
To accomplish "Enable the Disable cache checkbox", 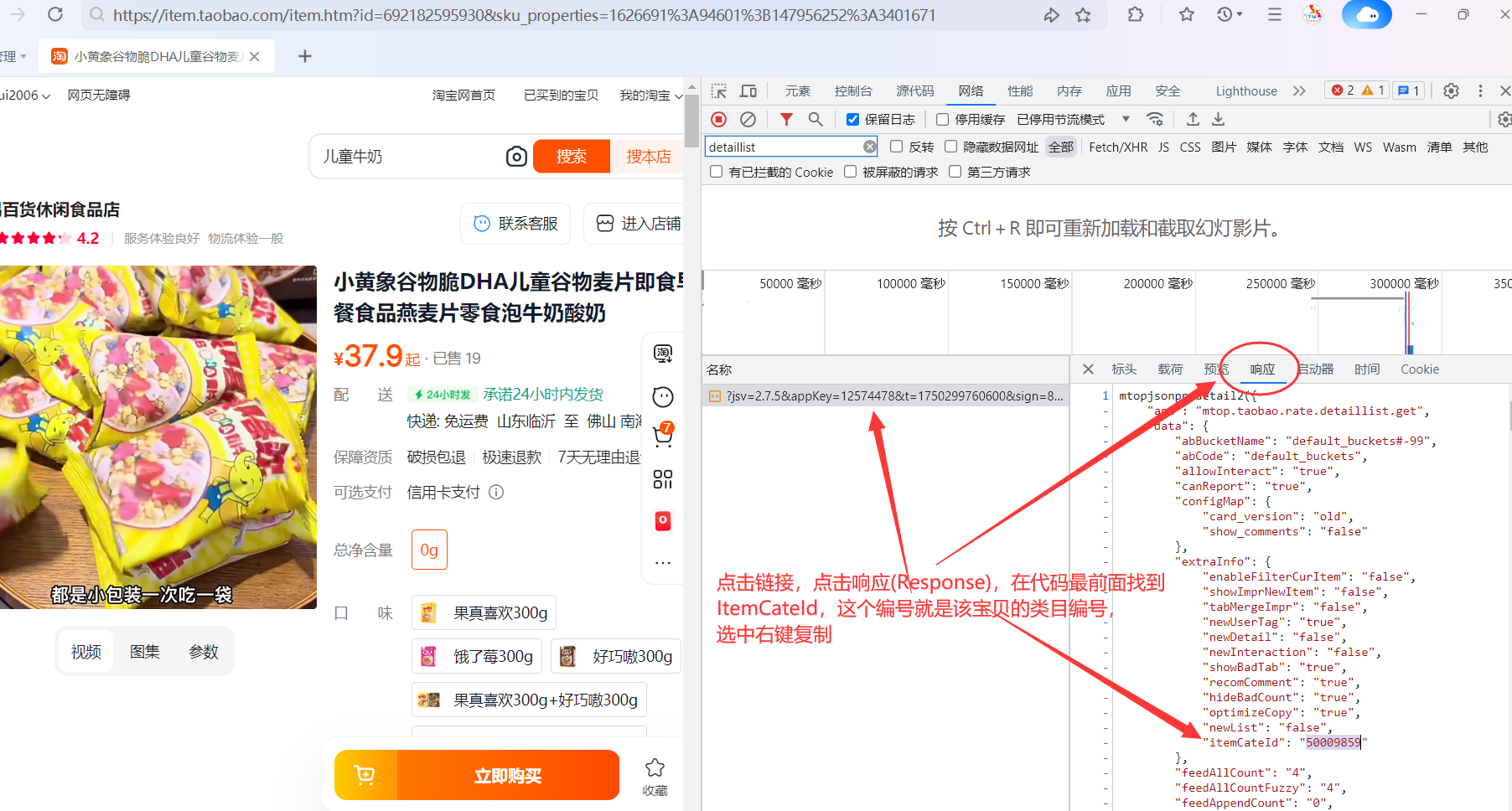I will tap(943, 120).
